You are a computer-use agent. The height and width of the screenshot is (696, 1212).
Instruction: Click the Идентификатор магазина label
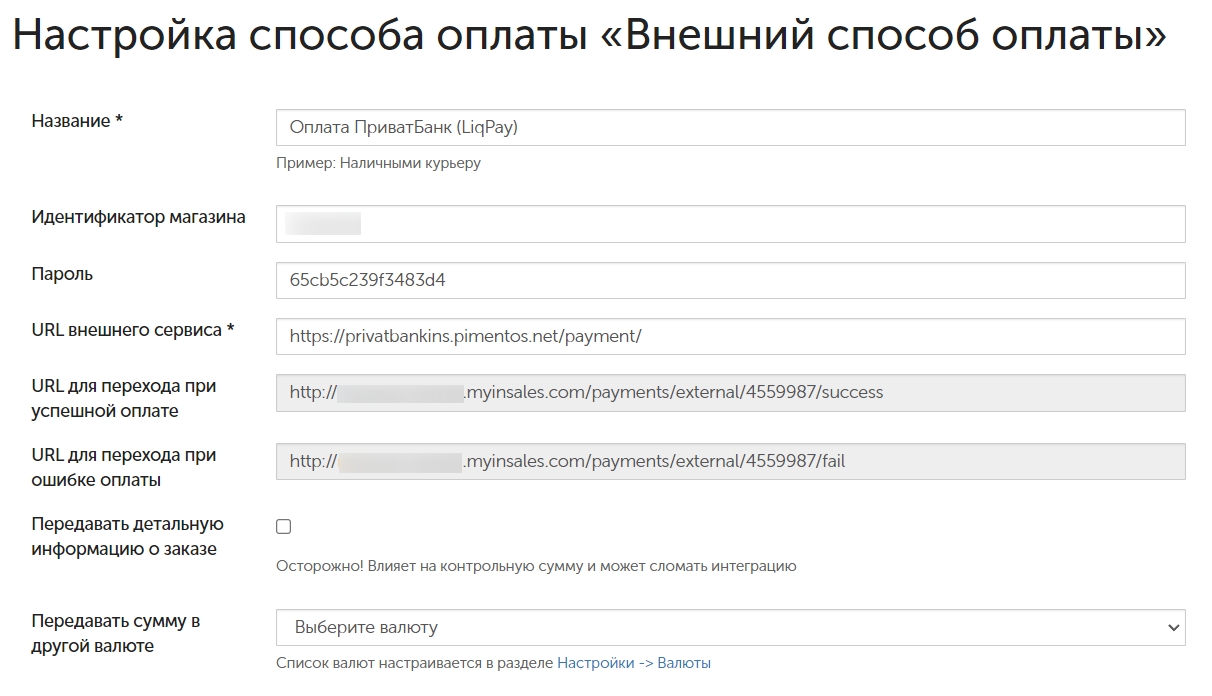coord(138,217)
